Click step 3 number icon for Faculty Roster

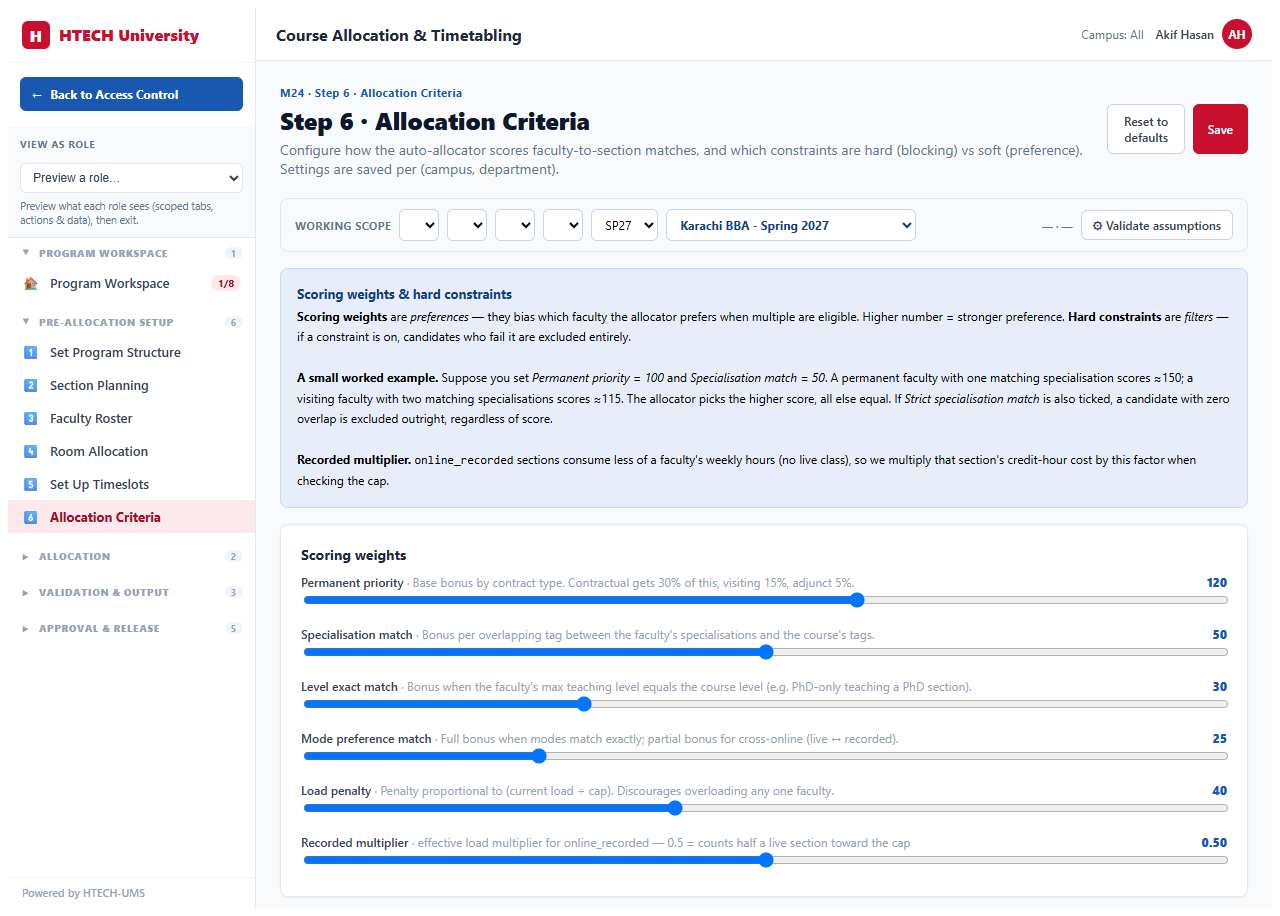click(x=30, y=418)
